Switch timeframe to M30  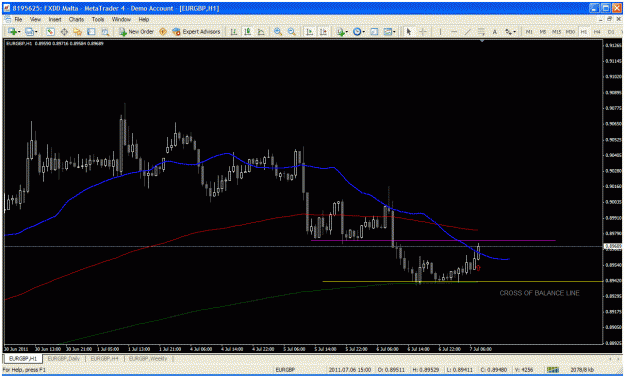tap(570, 31)
